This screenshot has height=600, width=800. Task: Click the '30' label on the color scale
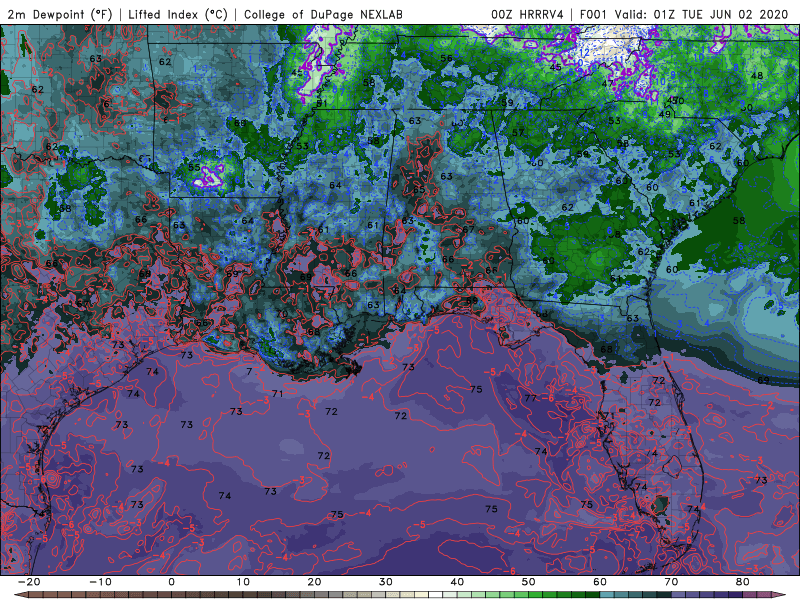[386, 582]
